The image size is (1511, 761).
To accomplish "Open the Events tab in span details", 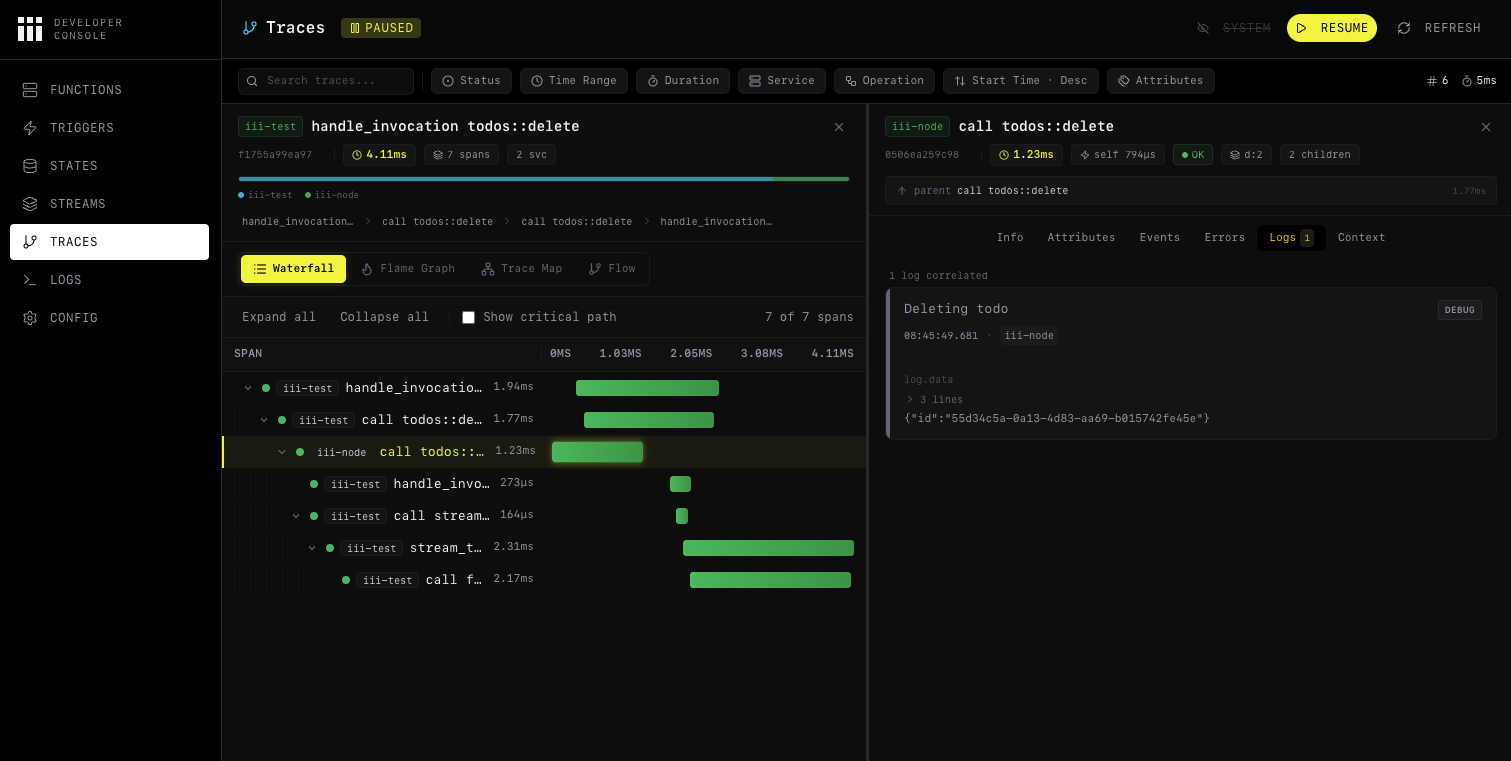I will pyautogui.click(x=1159, y=237).
